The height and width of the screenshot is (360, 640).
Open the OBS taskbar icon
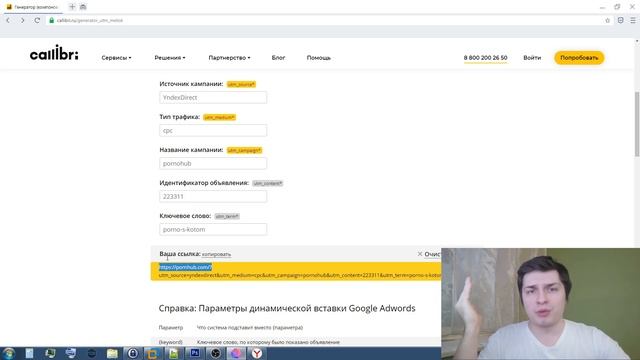coord(216,353)
